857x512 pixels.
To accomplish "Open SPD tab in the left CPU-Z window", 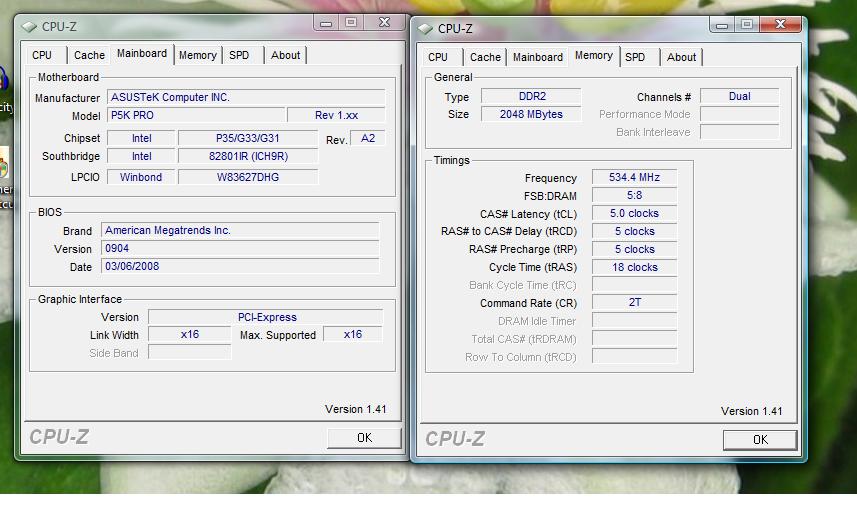I will (x=239, y=56).
